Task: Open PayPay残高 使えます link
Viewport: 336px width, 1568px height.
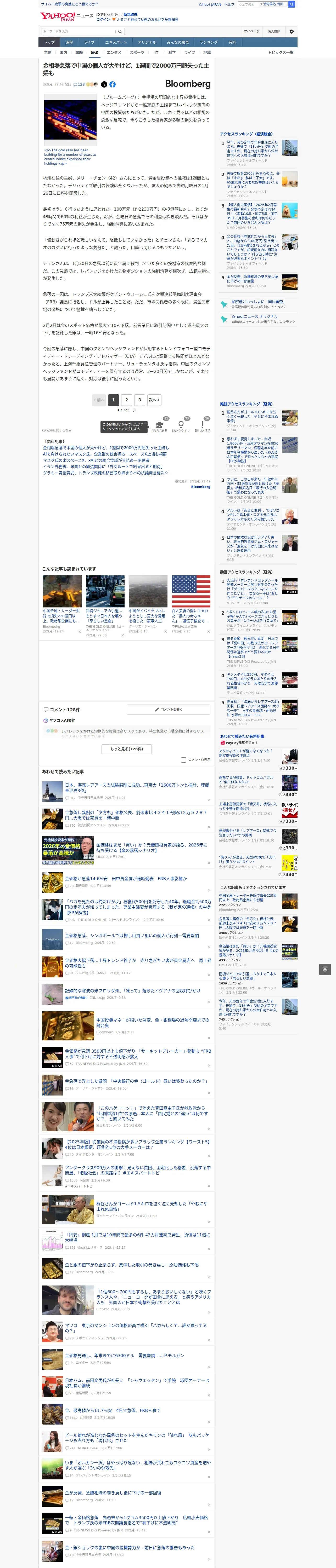Action: click(x=238, y=743)
